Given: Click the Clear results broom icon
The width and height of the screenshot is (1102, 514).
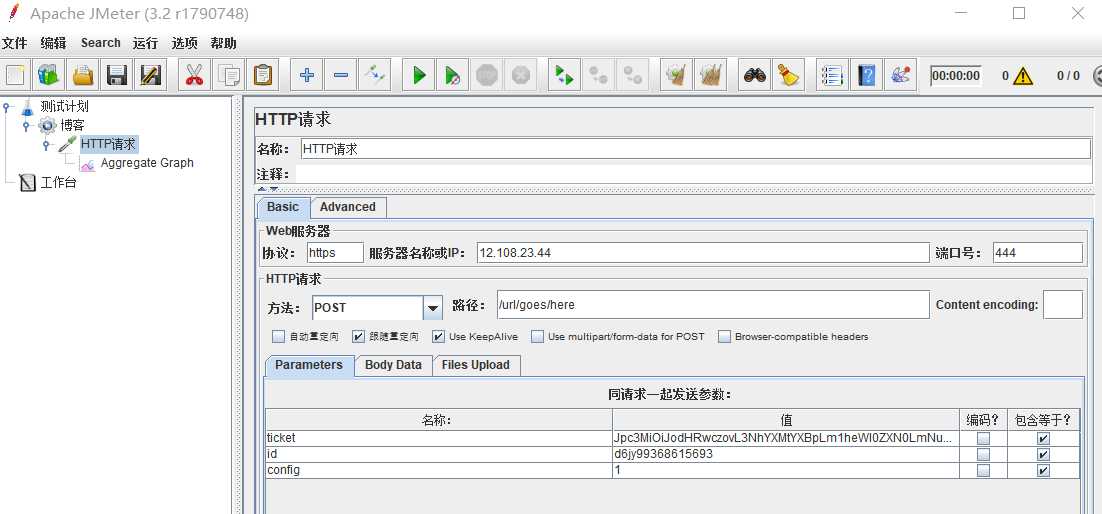Looking at the screenshot, I should (676, 75).
